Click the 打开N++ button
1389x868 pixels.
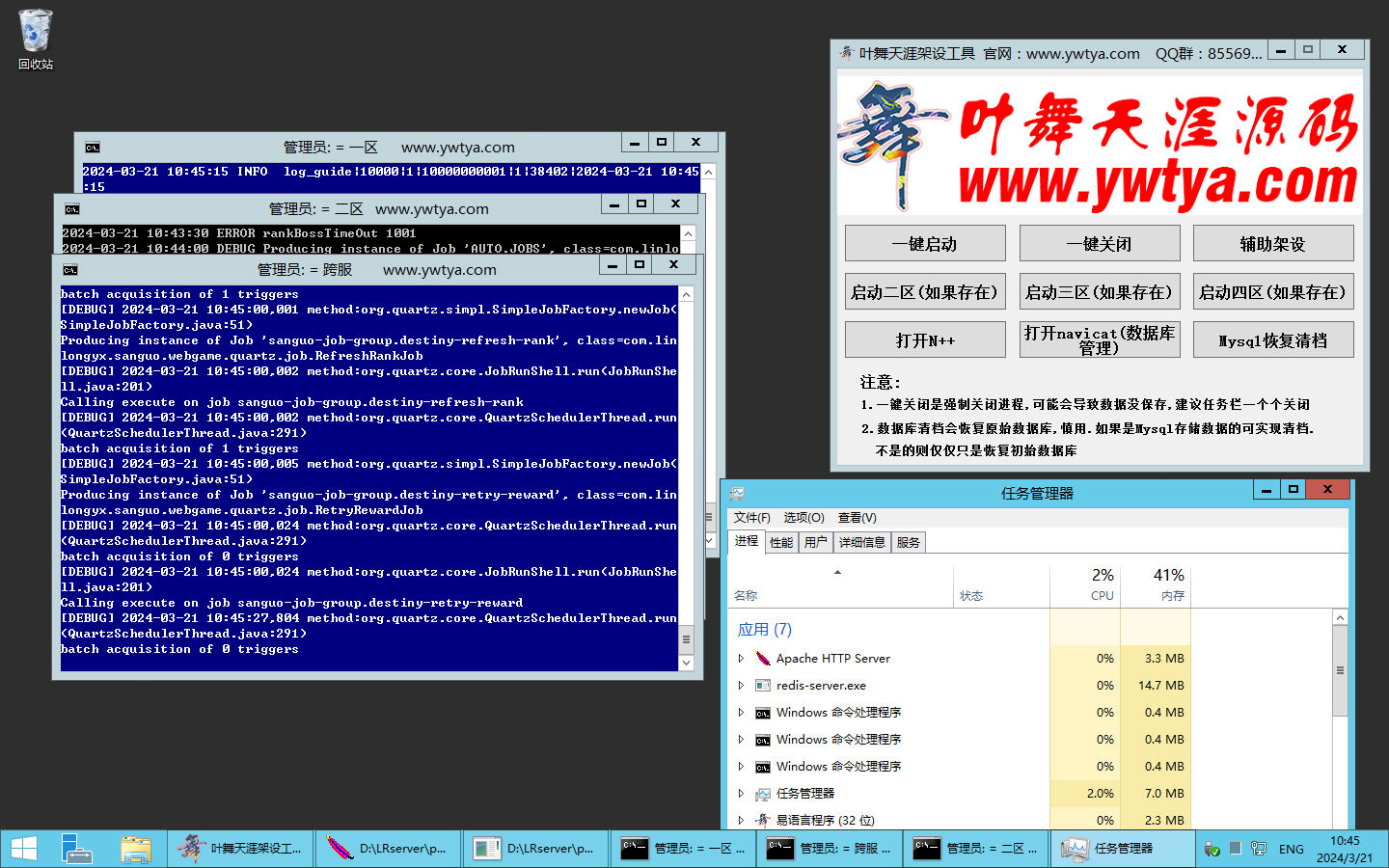click(x=925, y=340)
